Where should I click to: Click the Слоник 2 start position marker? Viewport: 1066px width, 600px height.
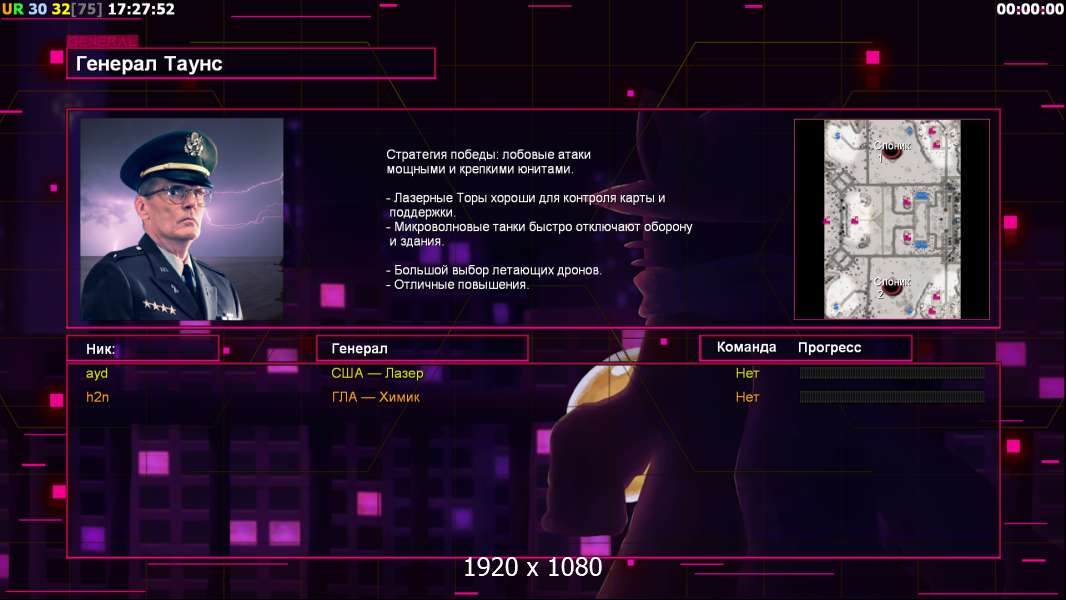coord(891,287)
